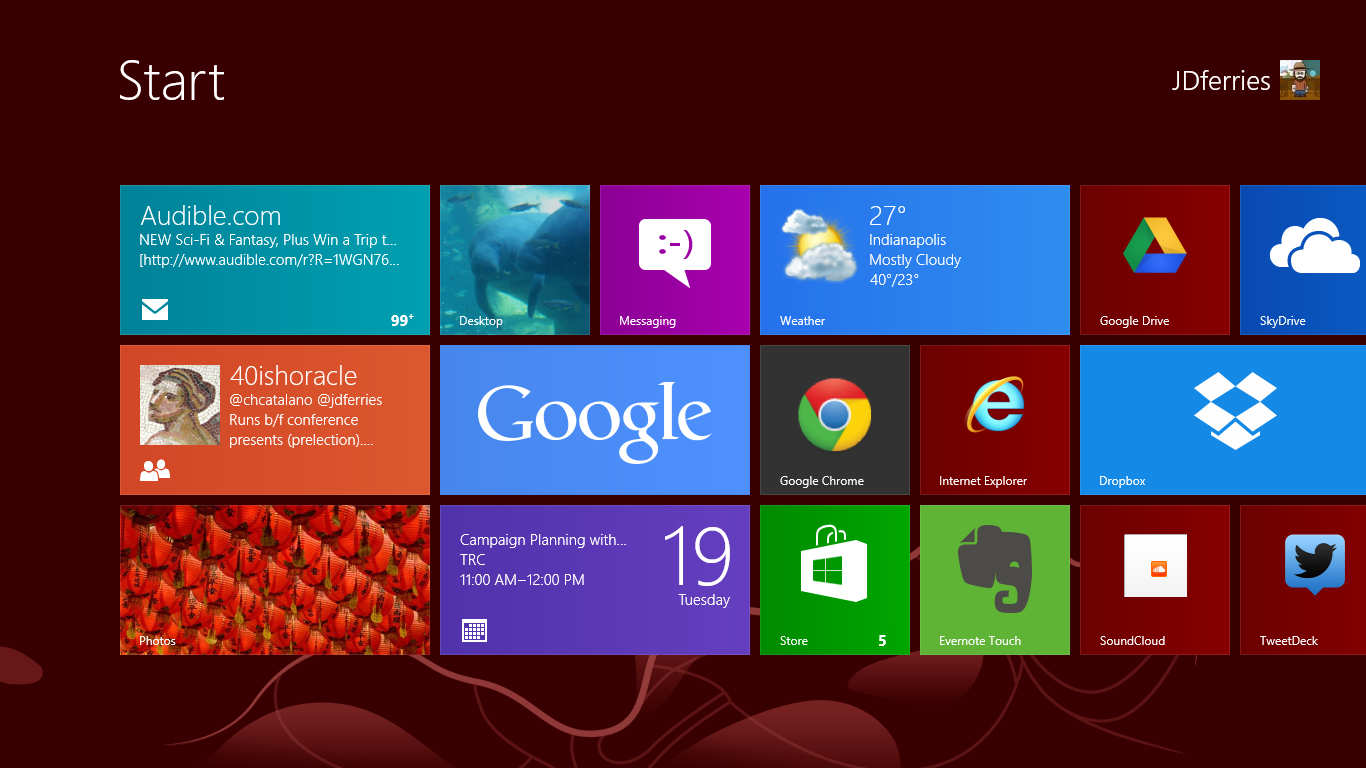Click the SkyDrive tile label

(1282, 321)
